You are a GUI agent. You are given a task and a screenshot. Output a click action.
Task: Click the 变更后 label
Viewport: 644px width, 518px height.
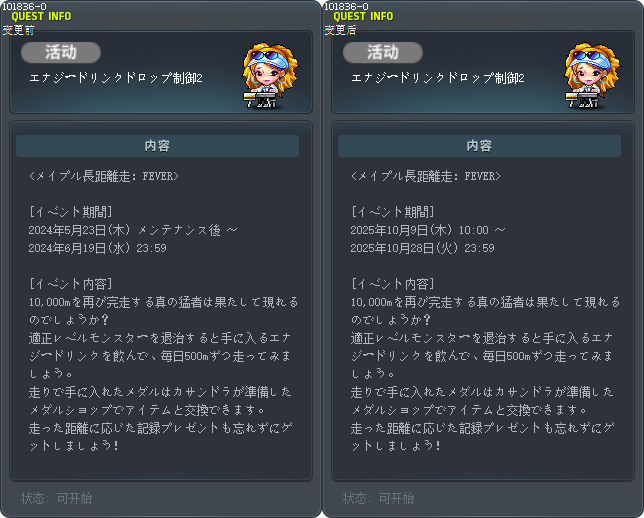point(340,30)
